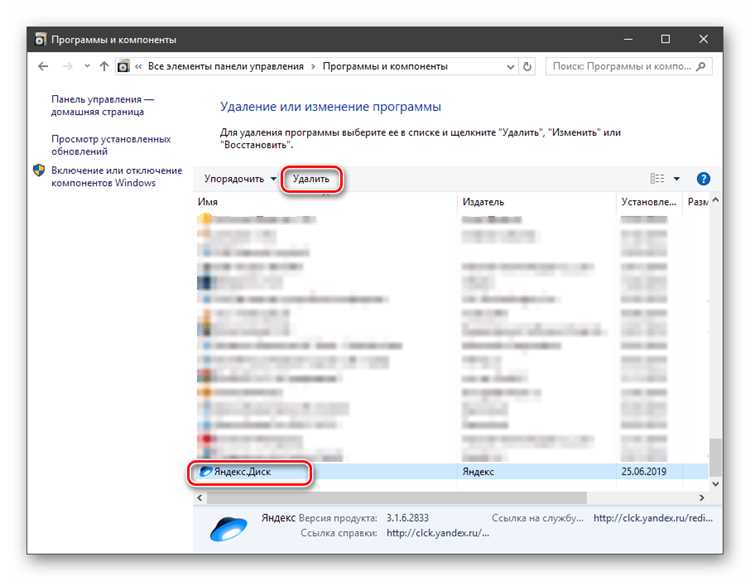Click the change view icon

[657, 178]
